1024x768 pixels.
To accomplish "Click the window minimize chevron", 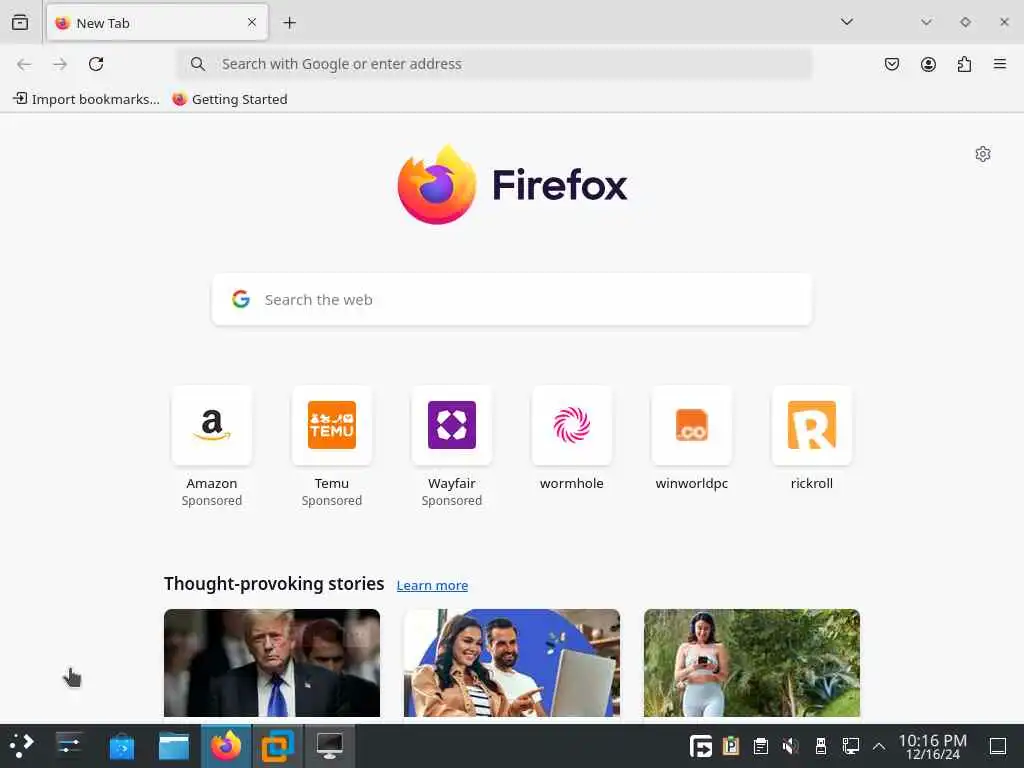I will point(926,22).
